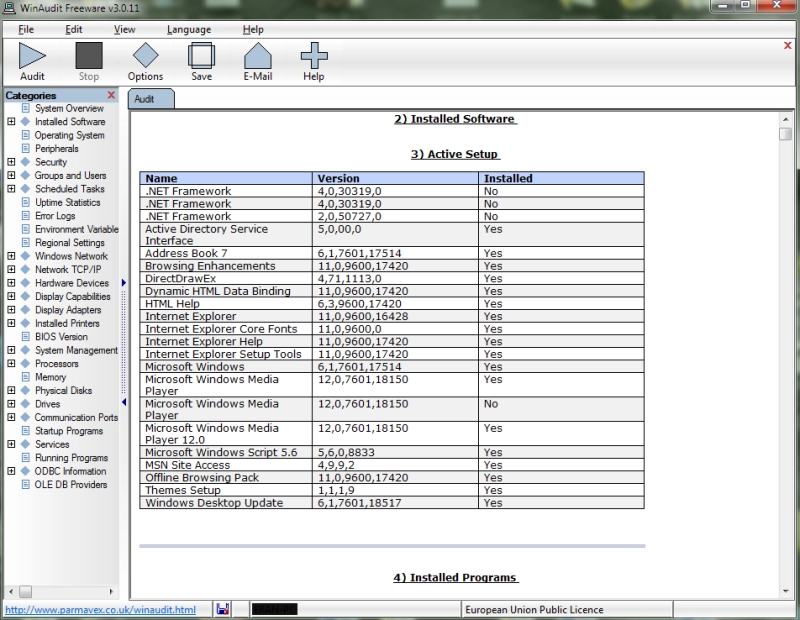Click the Categories horizontal scrollbar left arrow

pos(11,591)
